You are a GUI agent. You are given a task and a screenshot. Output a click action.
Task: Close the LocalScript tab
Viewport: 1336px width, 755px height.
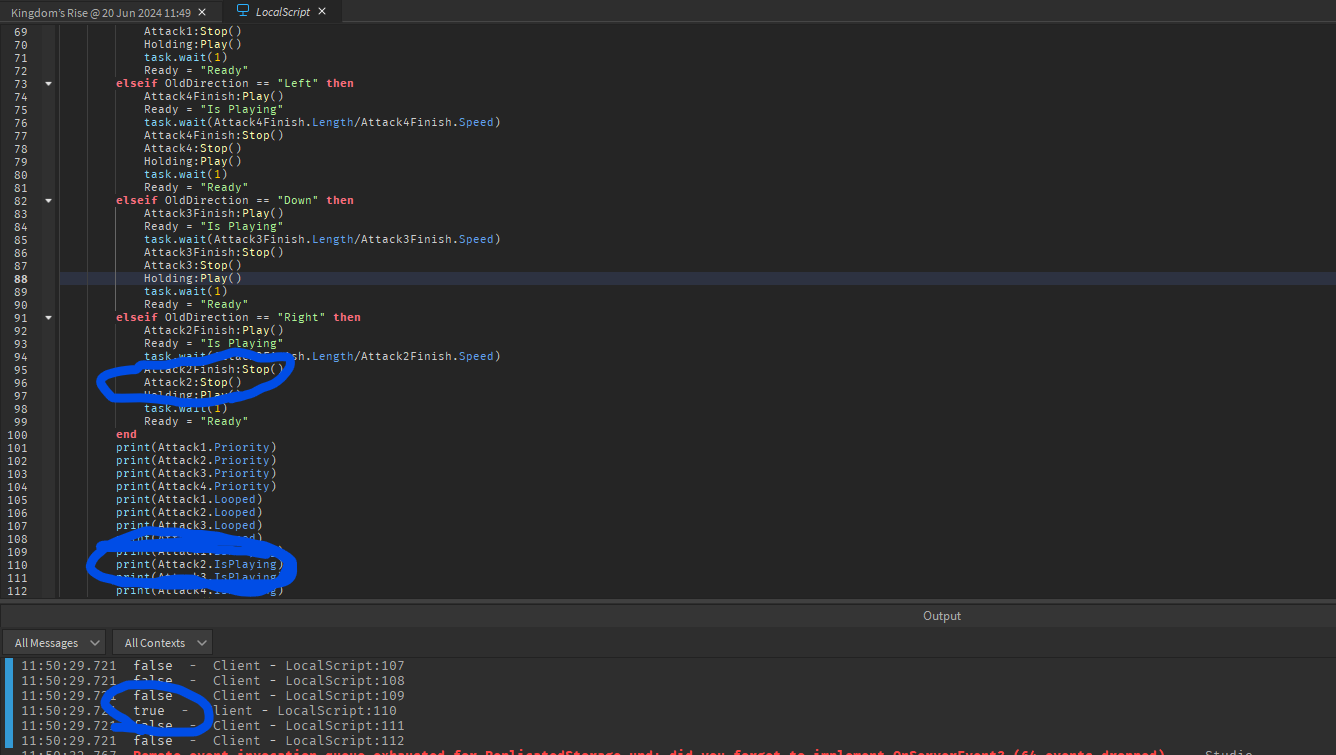click(x=320, y=11)
